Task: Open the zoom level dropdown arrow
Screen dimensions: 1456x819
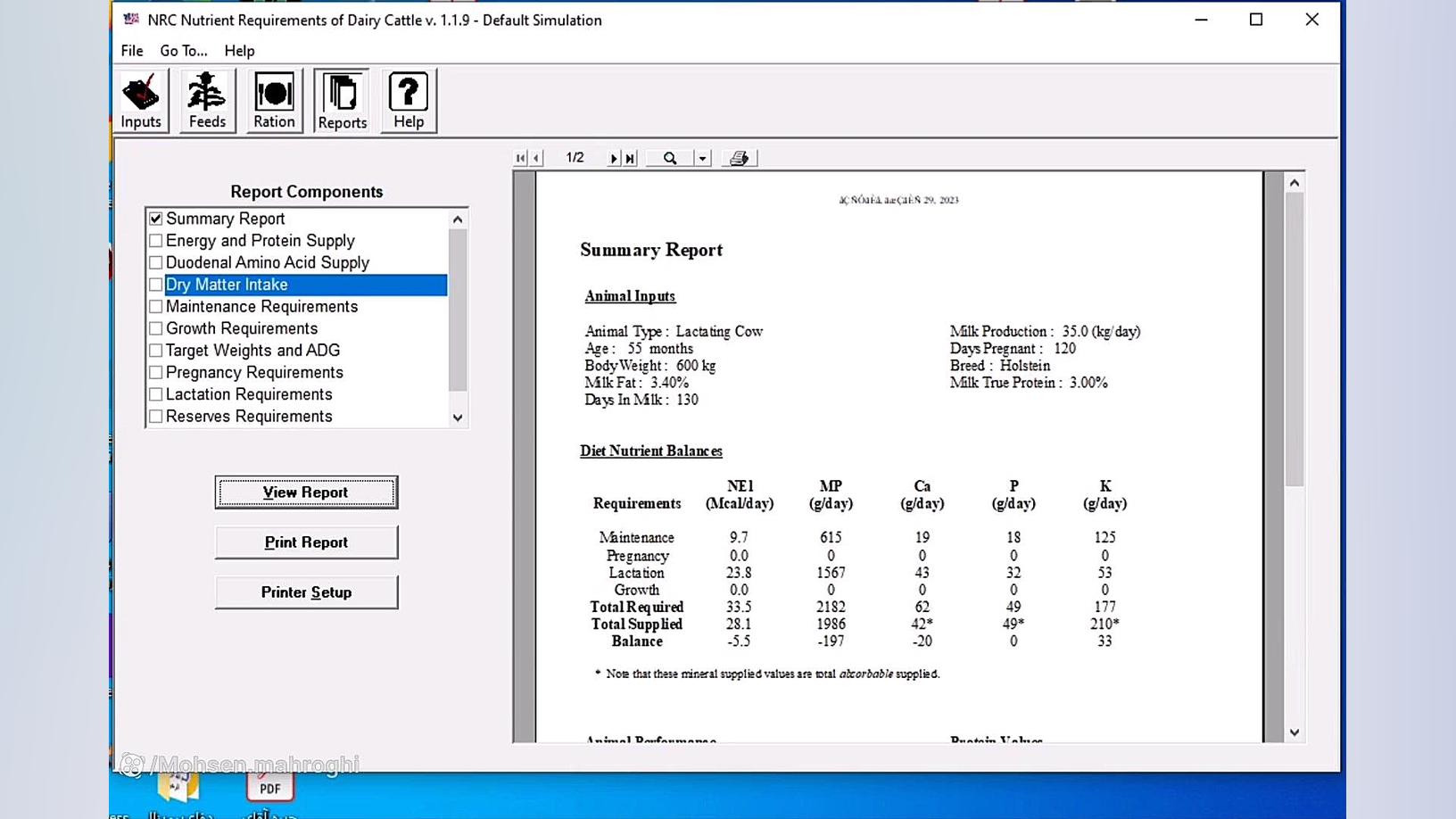Action: point(702,158)
